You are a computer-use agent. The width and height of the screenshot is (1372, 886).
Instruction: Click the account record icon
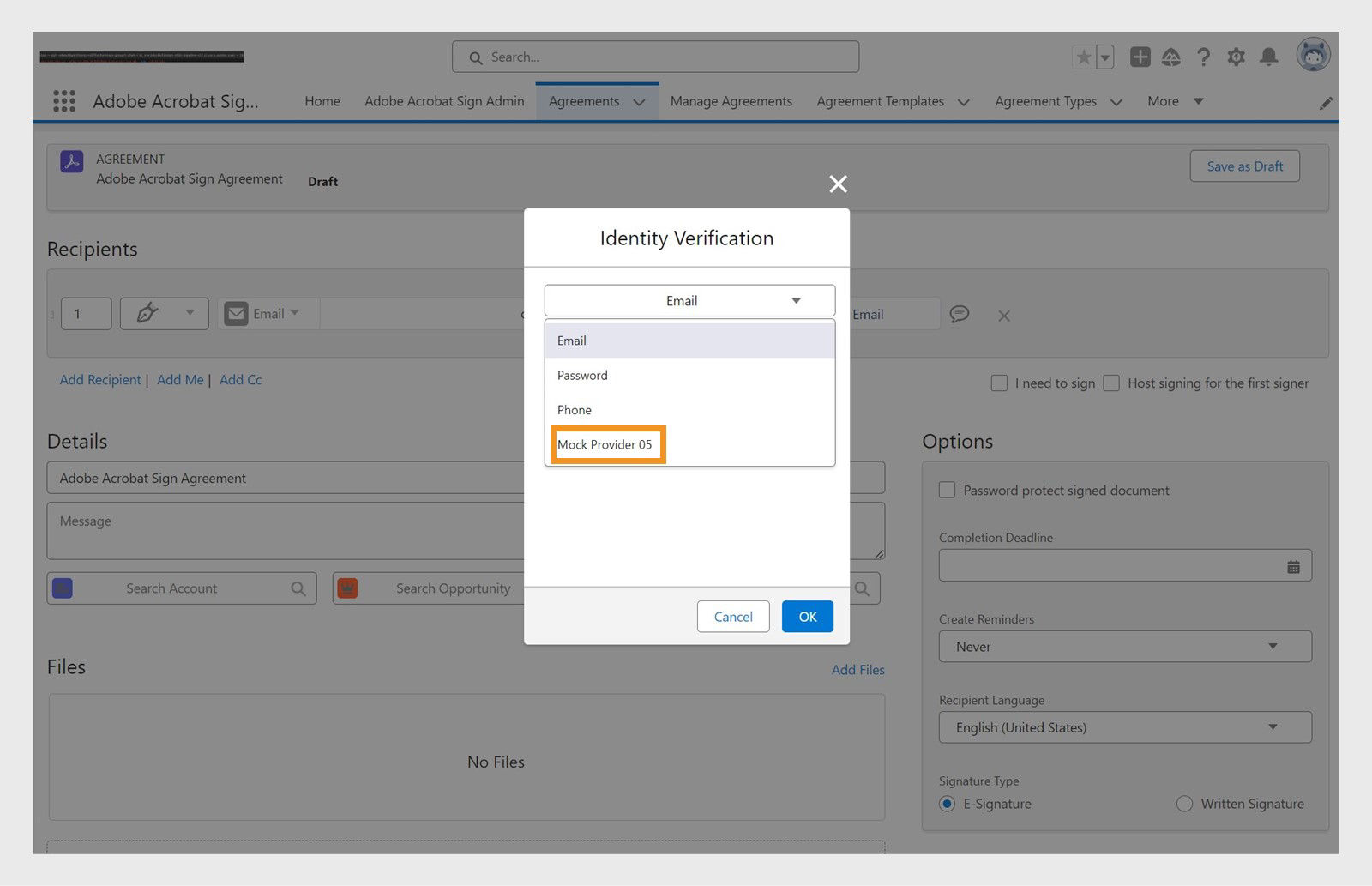(63, 588)
